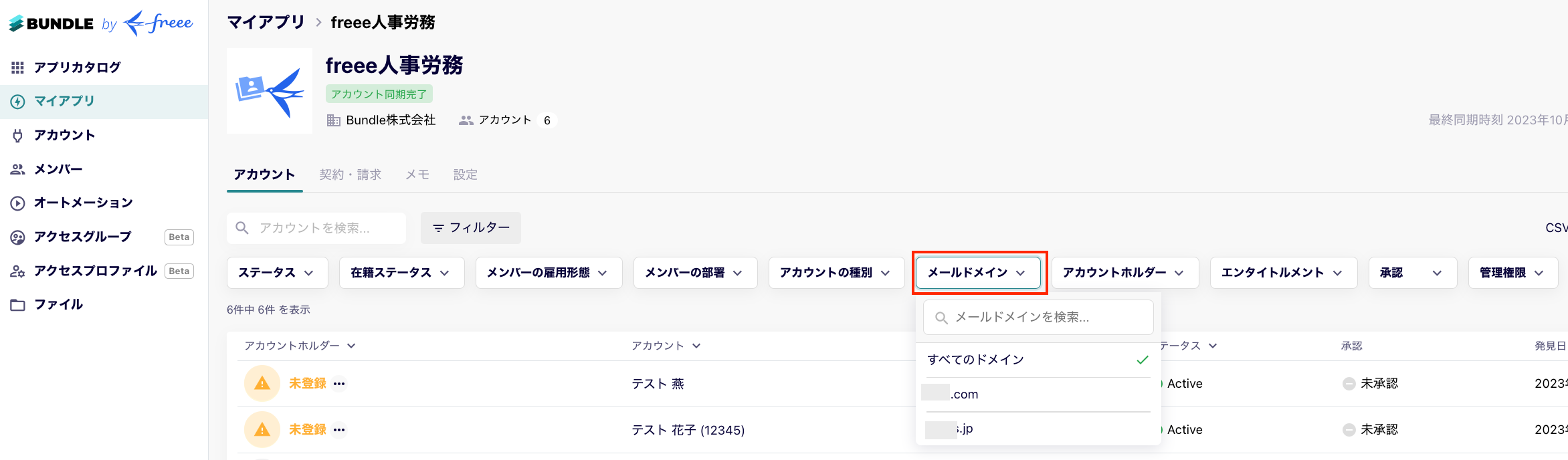
Task: Click the freee人事労務 app logo thumbnail
Action: [x=270, y=91]
